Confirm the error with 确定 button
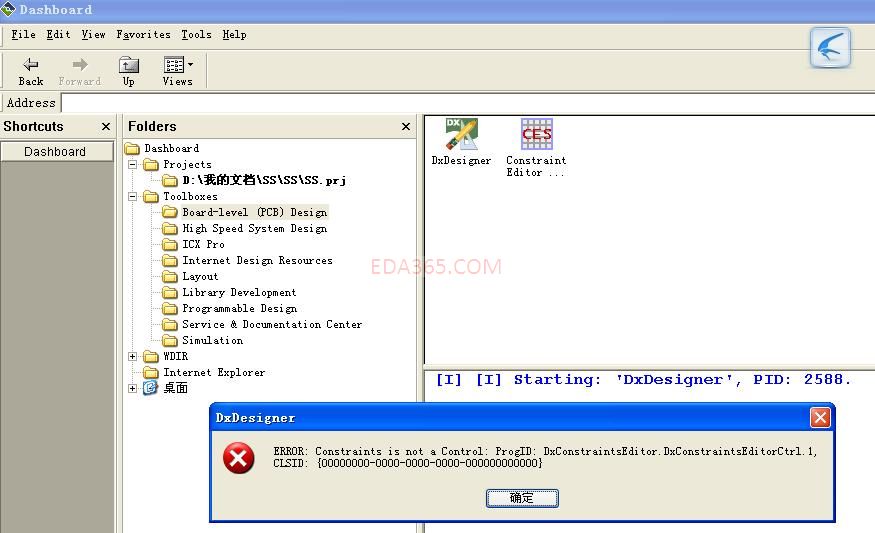875x533 pixels. pyautogui.click(x=522, y=498)
